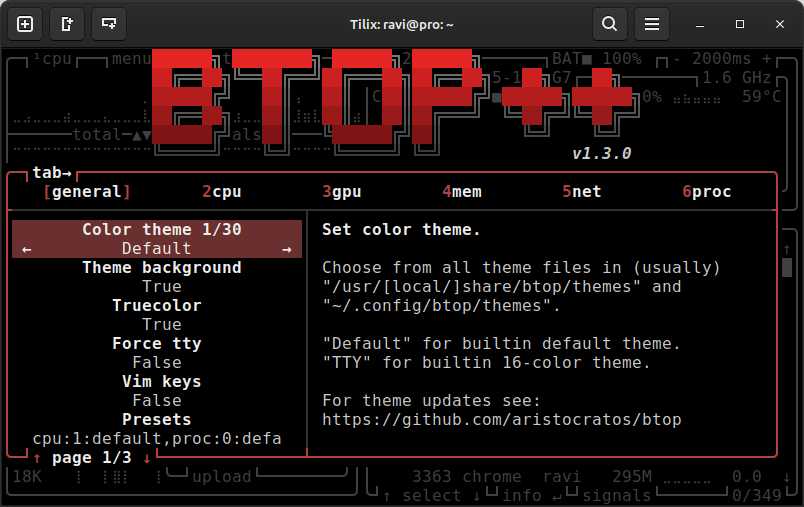Click the upload label in net box
This screenshot has width=804, height=507.
click(222, 477)
